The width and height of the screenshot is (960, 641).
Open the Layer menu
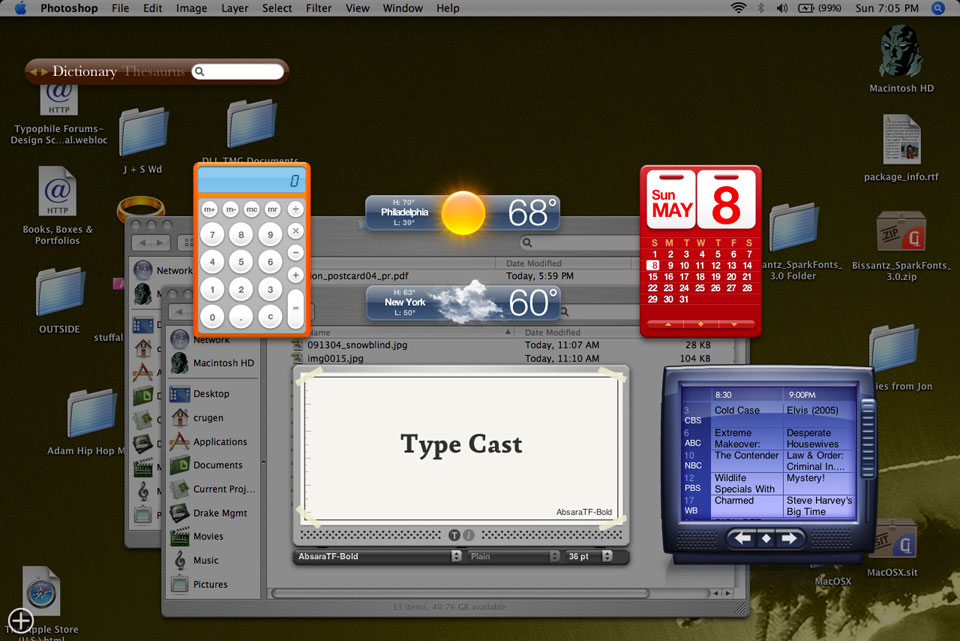235,8
